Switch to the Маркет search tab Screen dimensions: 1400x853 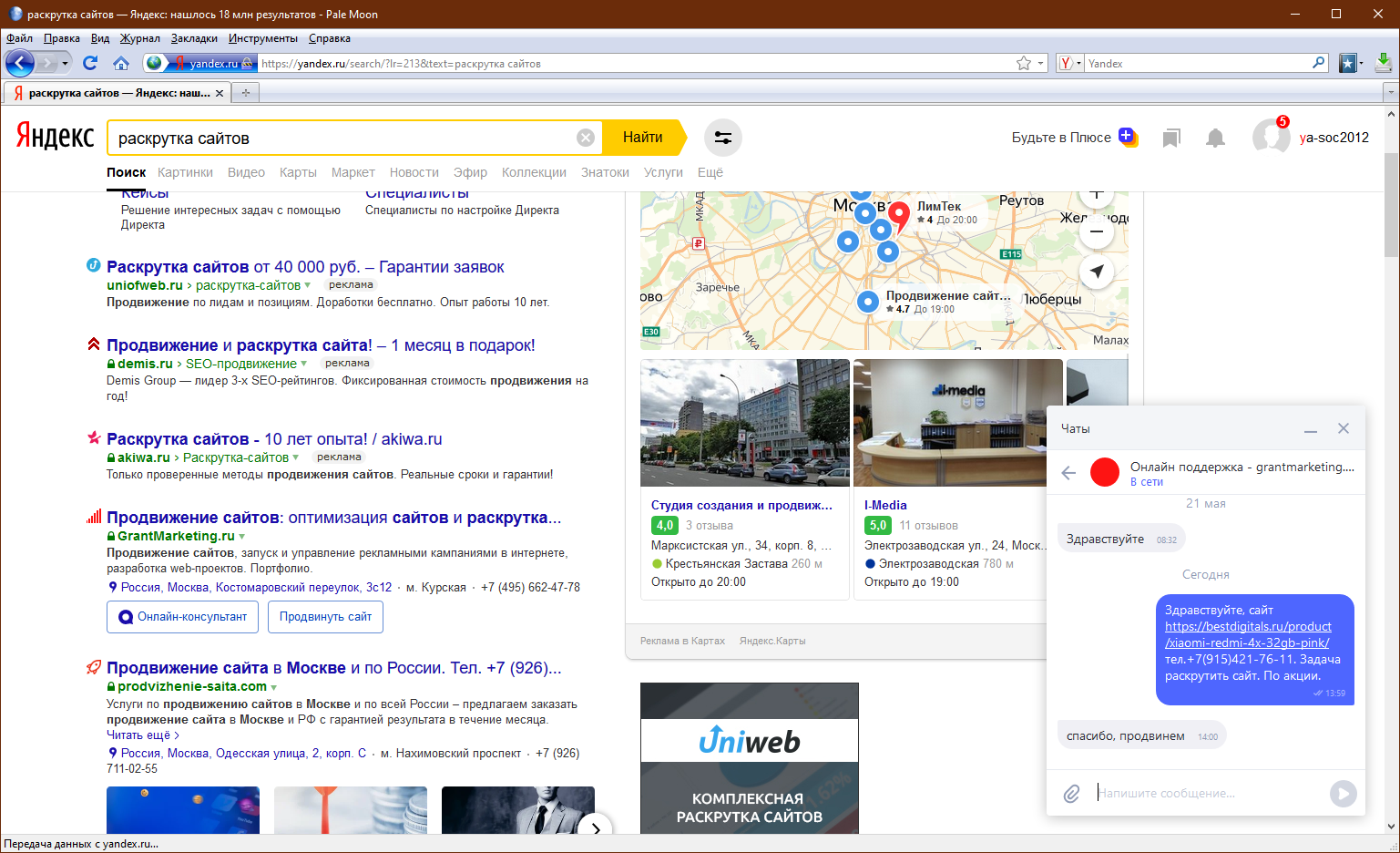(x=353, y=172)
